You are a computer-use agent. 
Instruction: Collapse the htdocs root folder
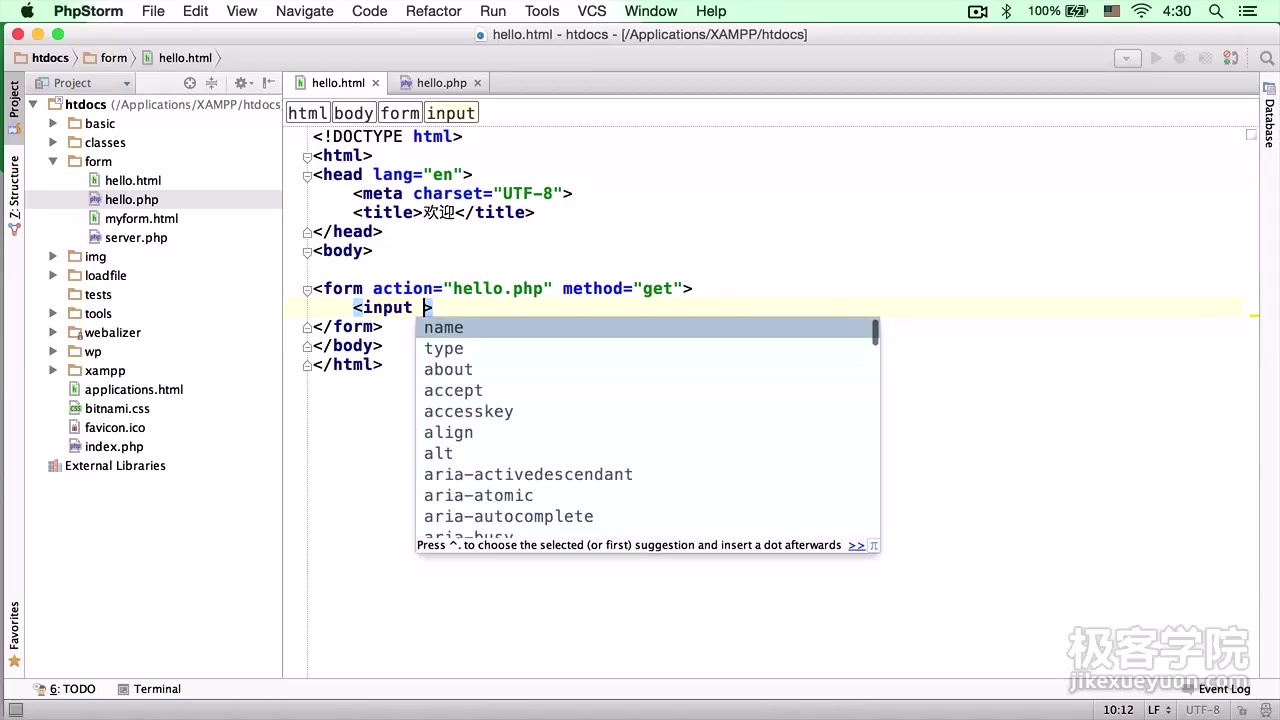pyautogui.click(x=33, y=104)
